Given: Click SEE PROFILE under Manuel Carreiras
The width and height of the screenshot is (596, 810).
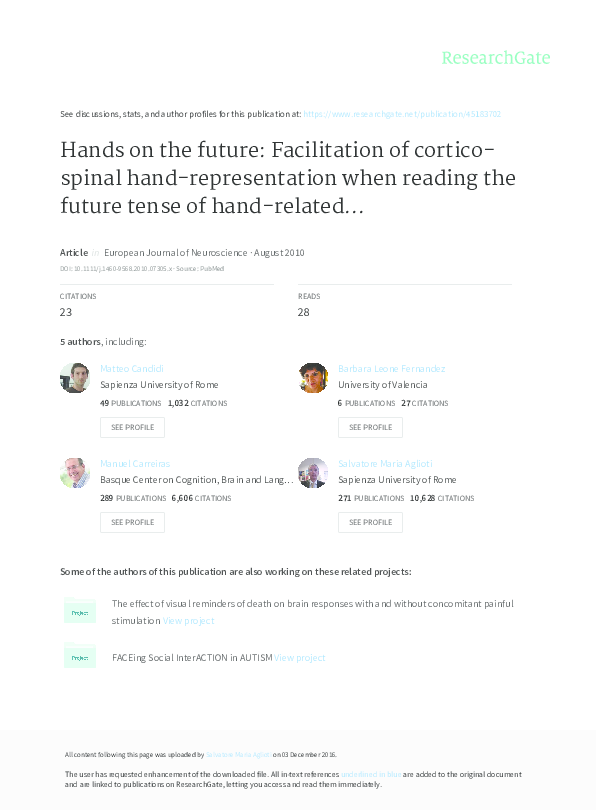Looking at the screenshot, I should pos(132,522).
